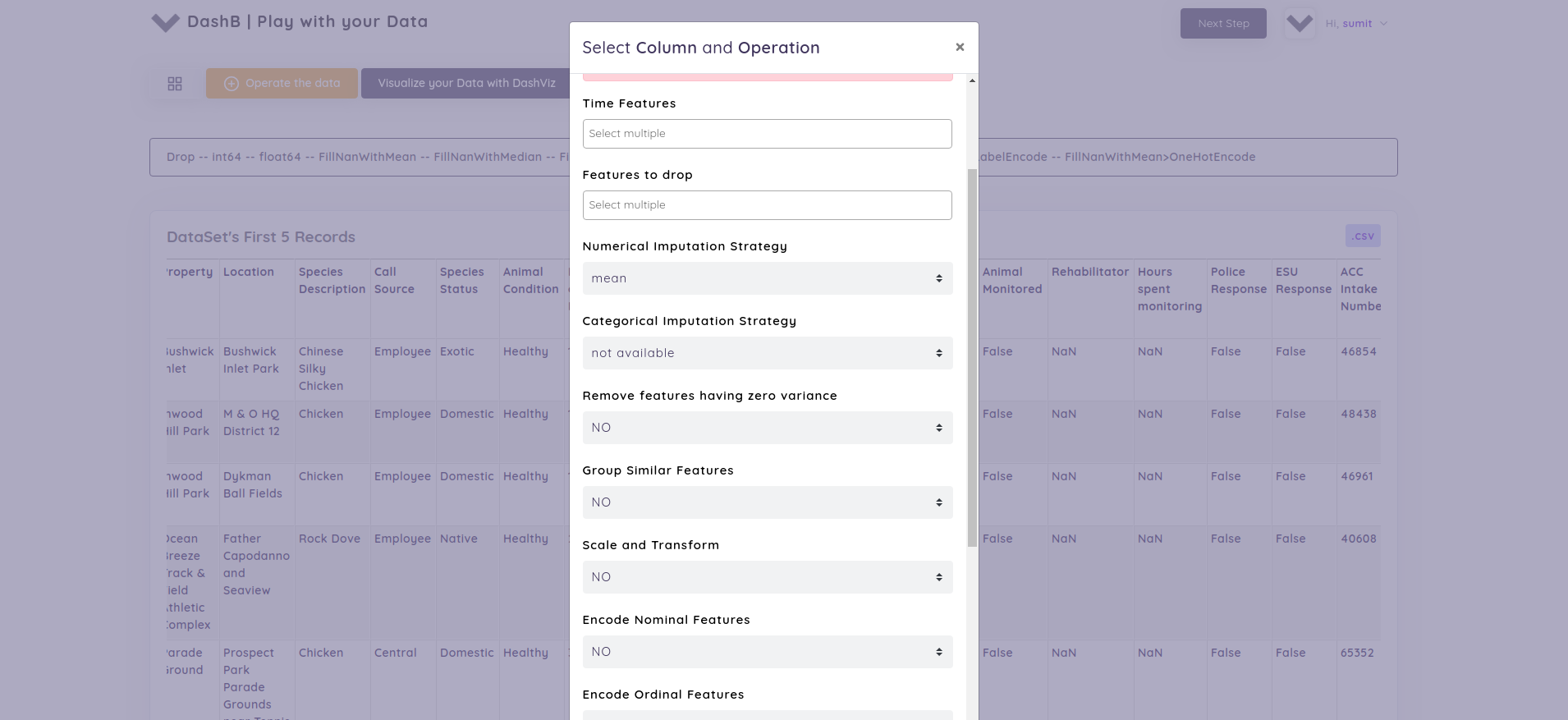
Task: Click the plus circle icon on Operate the data
Action: (x=232, y=84)
